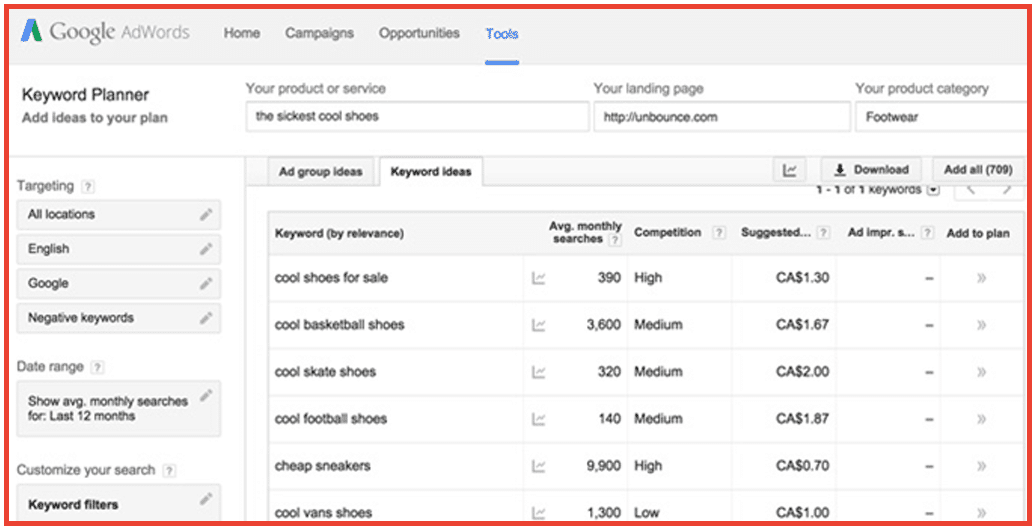Go to the Opportunities tab
1036x530 pixels.
419,33
